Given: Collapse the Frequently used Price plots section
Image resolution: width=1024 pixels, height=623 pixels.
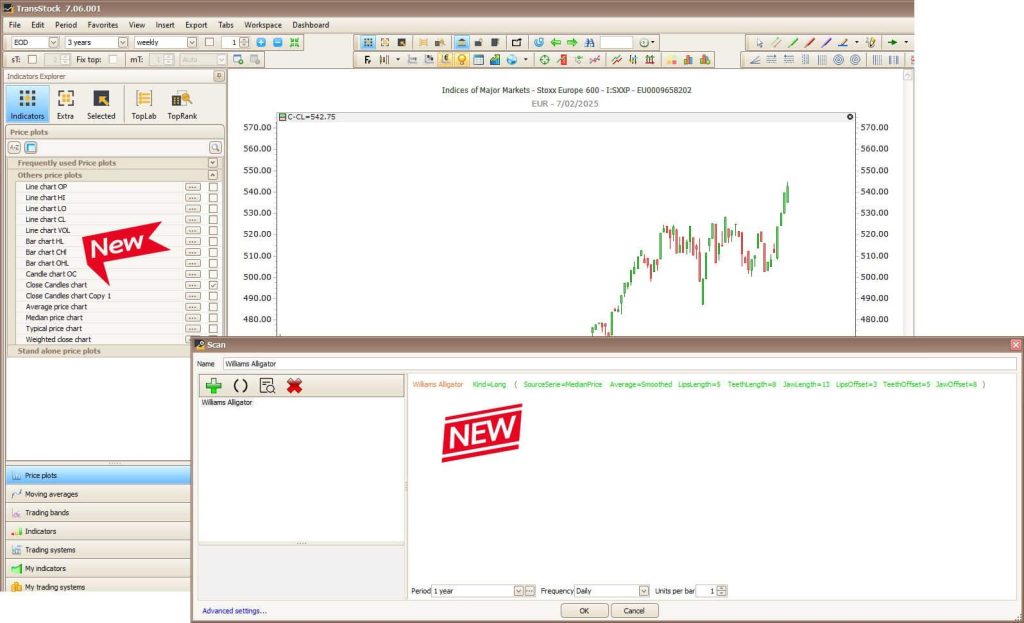Looking at the screenshot, I should 214,163.
